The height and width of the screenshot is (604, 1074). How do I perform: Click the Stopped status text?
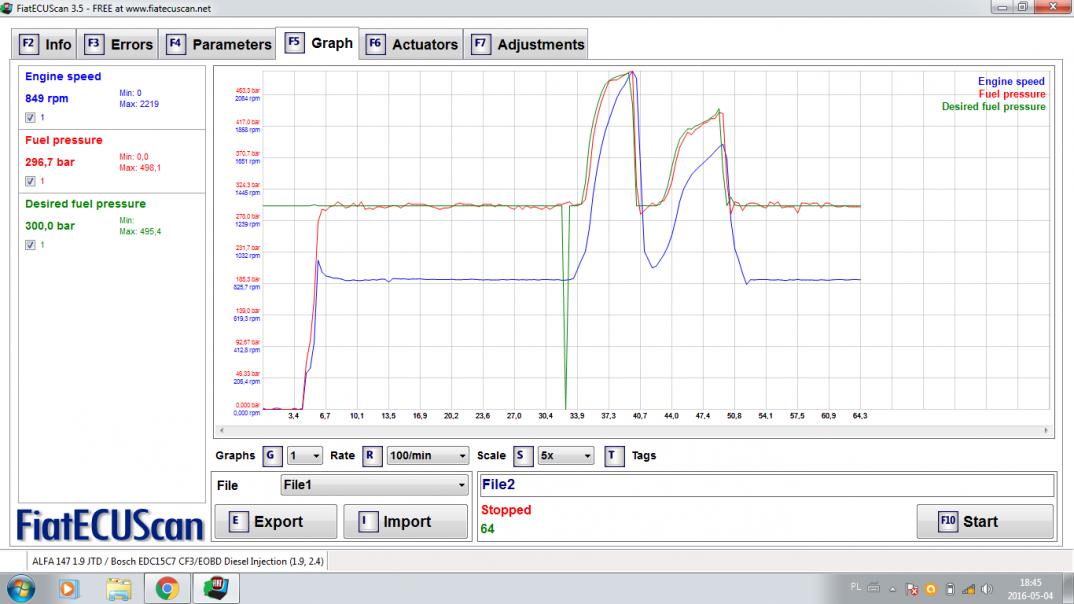point(506,510)
